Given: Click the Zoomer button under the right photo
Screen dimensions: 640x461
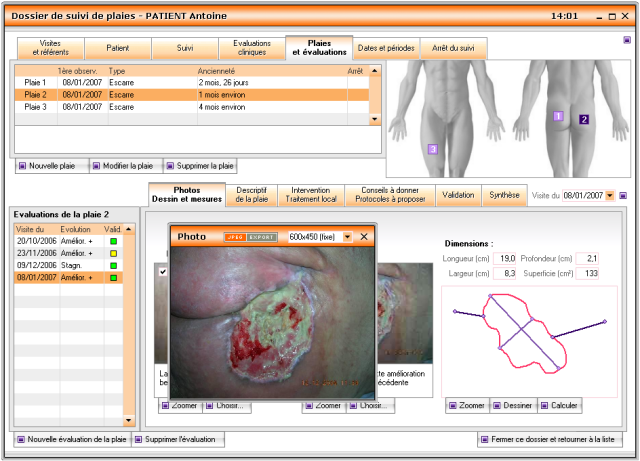Looking at the screenshot, I should pyautogui.click(x=324, y=406).
